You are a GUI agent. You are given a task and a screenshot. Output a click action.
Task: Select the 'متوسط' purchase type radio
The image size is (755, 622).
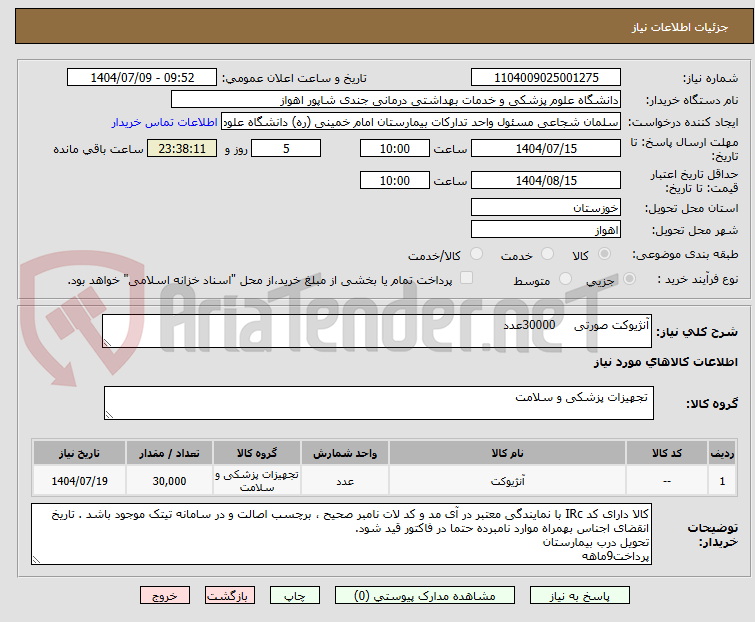click(x=565, y=279)
